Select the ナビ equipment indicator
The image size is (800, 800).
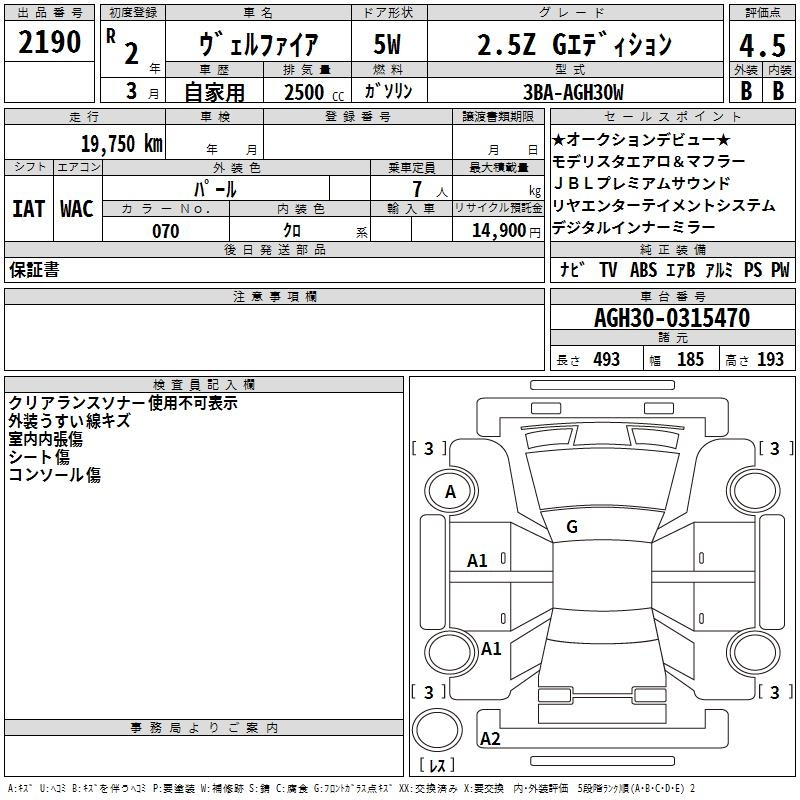pos(571,270)
